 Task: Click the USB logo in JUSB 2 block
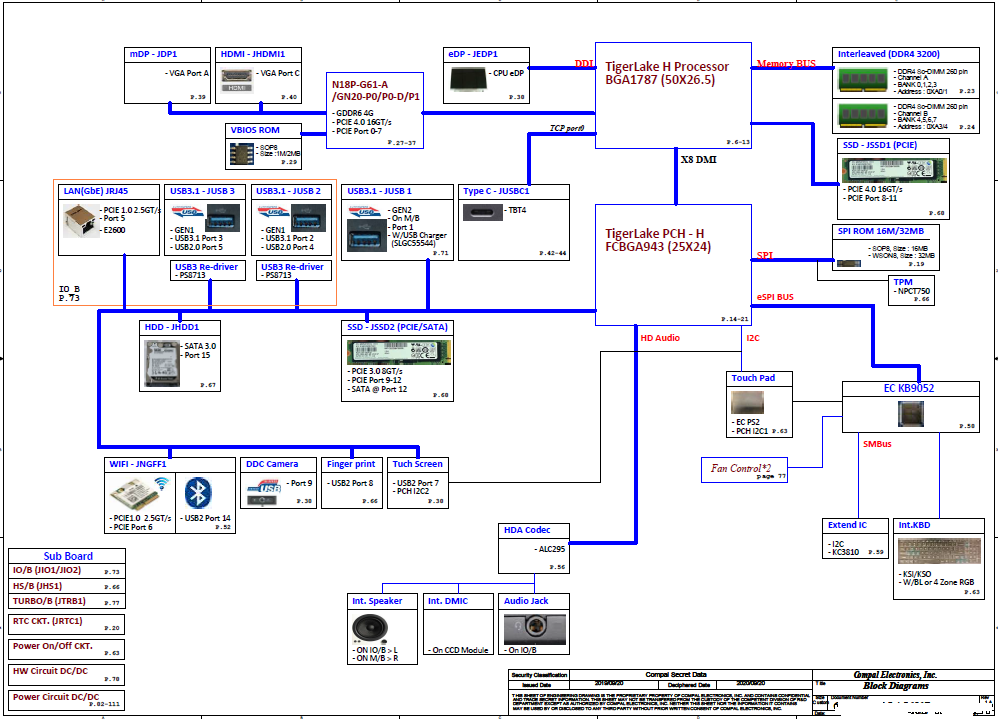[274, 211]
